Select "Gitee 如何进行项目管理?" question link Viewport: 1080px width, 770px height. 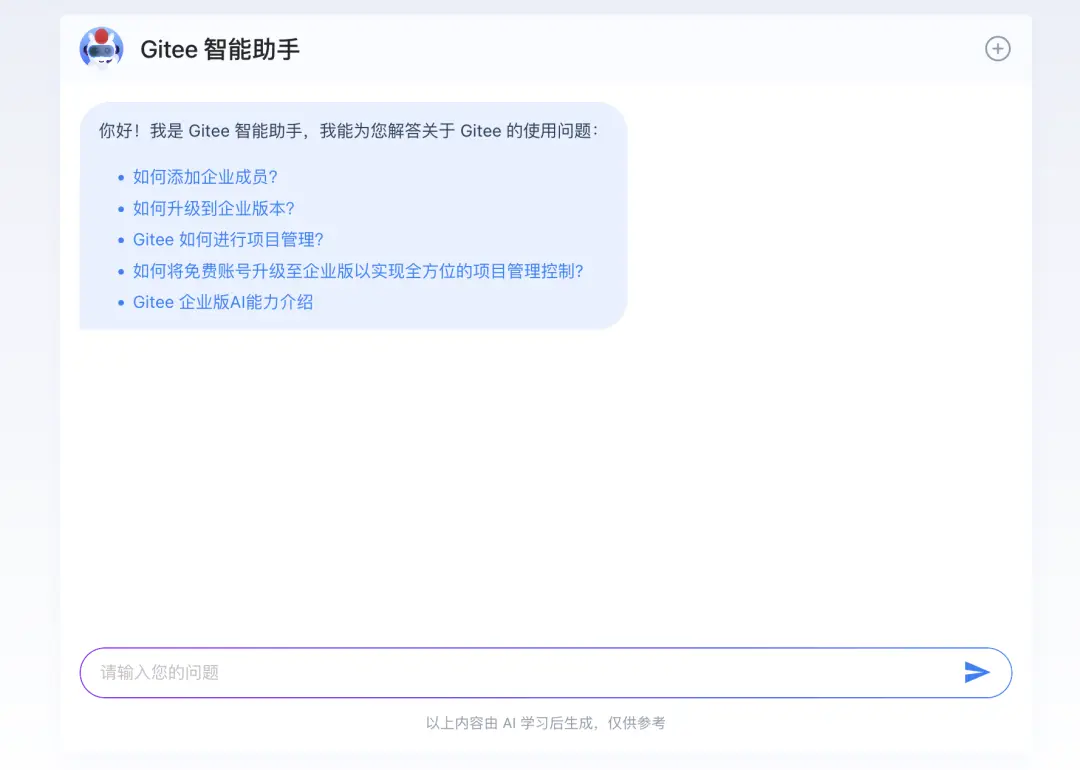click(x=228, y=240)
